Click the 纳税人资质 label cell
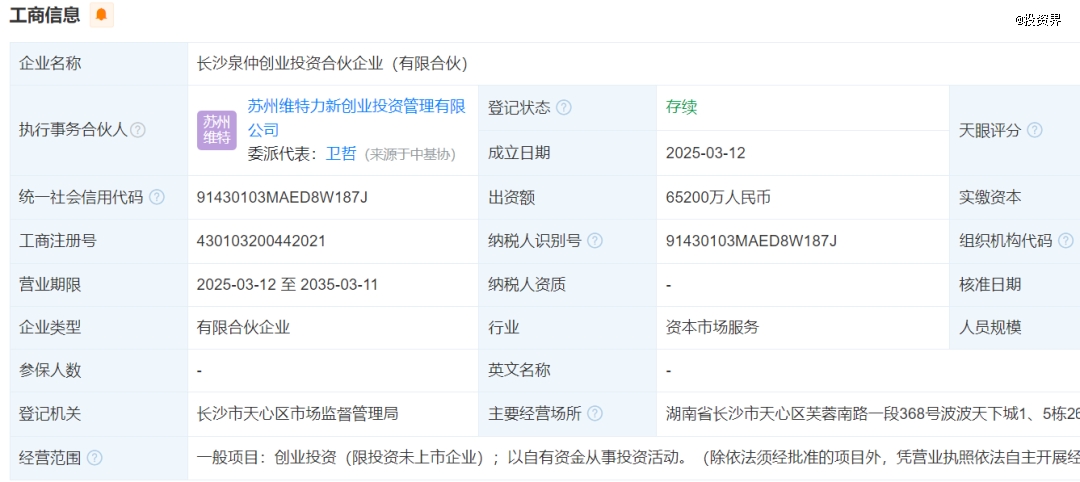Screen dimensions: 1080x482 point(568,284)
